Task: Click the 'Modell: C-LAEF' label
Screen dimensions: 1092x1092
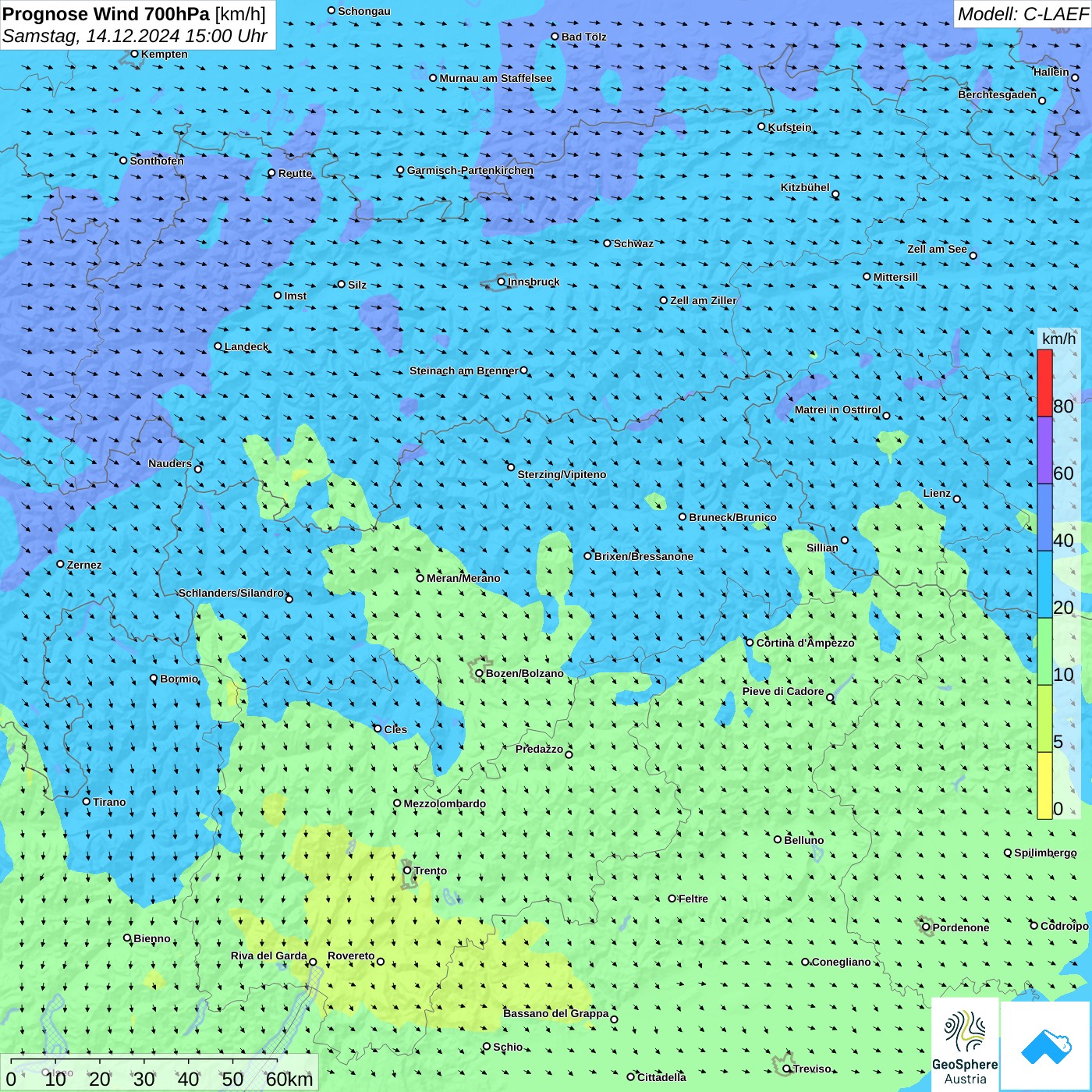Action: (1023, 14)
